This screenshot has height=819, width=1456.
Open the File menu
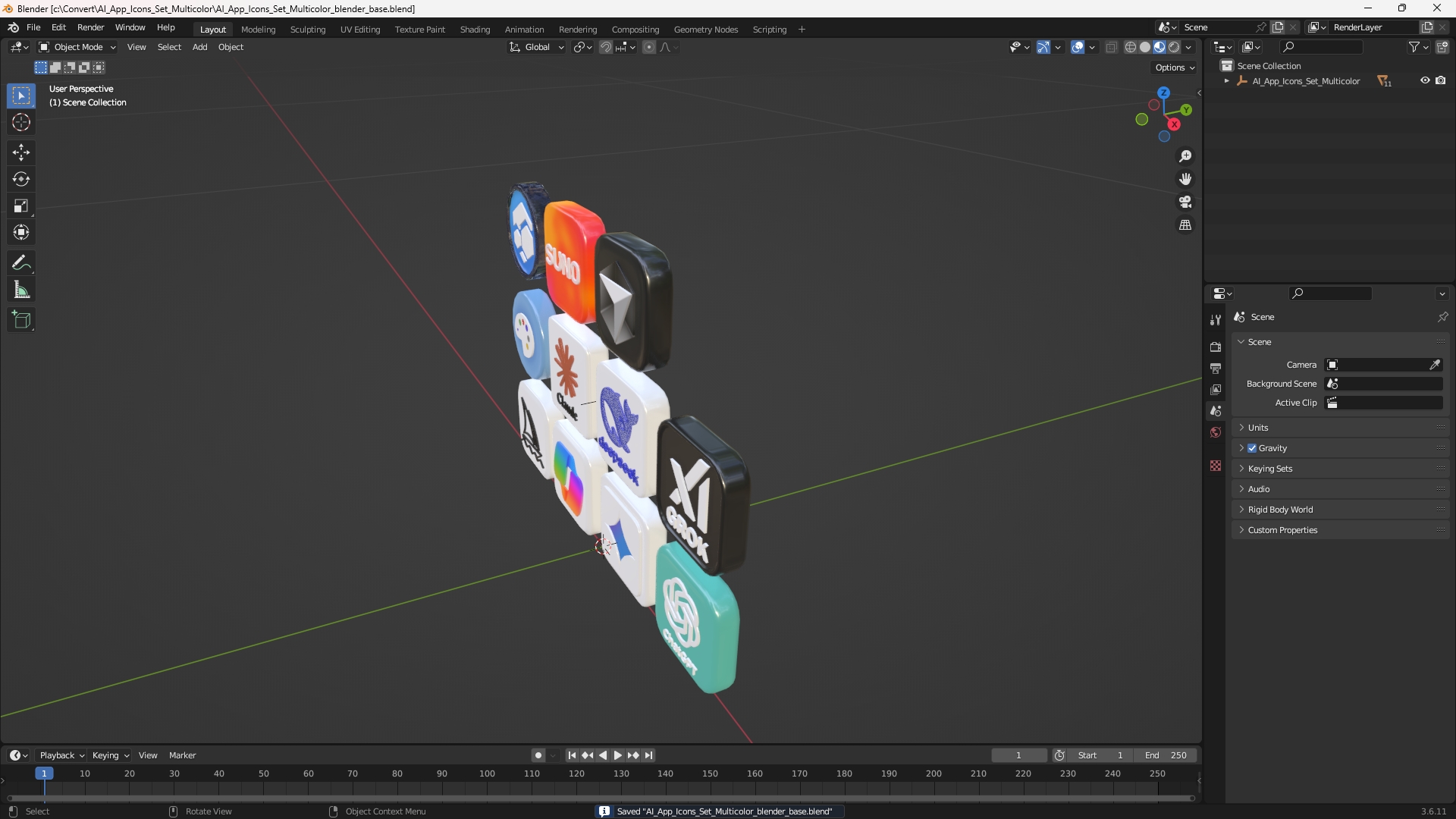pyautogui.click(x=33, y=27)
